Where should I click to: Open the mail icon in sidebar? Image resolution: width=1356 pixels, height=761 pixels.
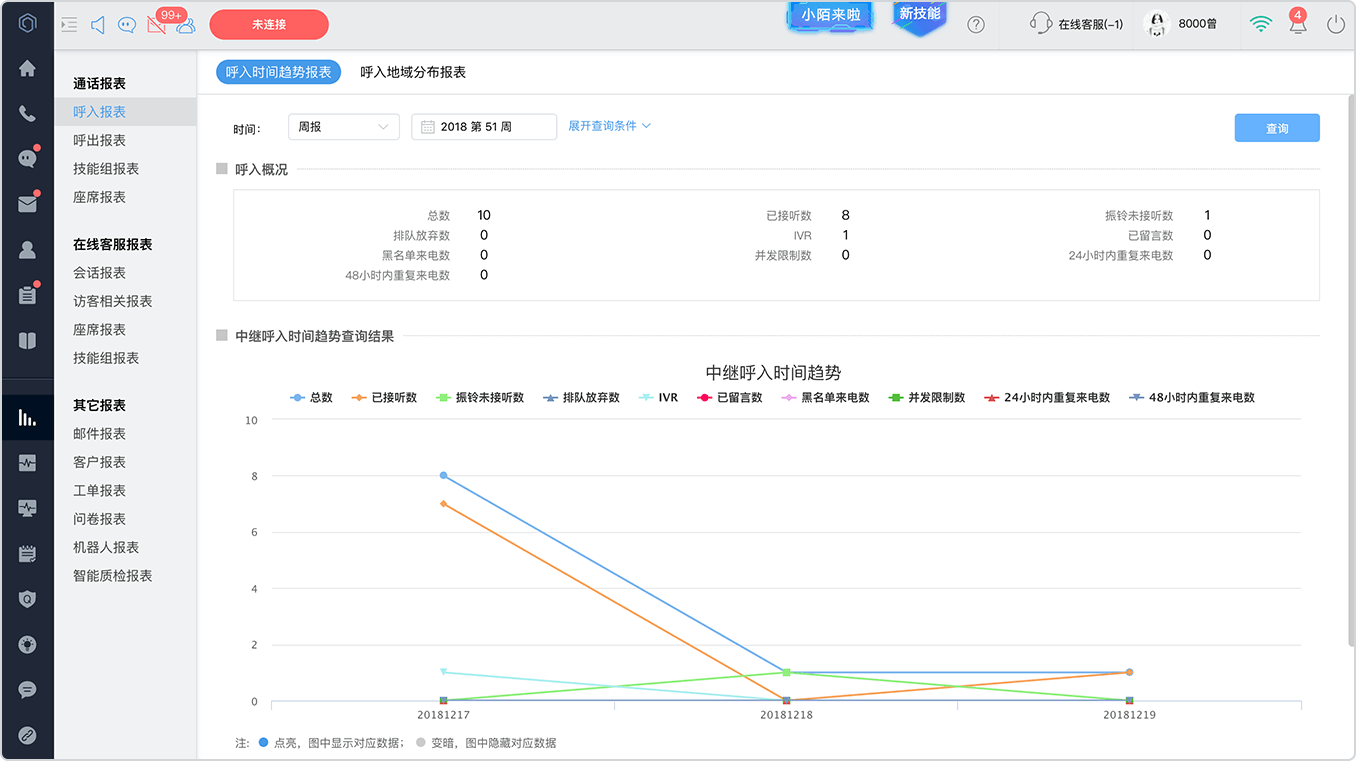point(27,204)
